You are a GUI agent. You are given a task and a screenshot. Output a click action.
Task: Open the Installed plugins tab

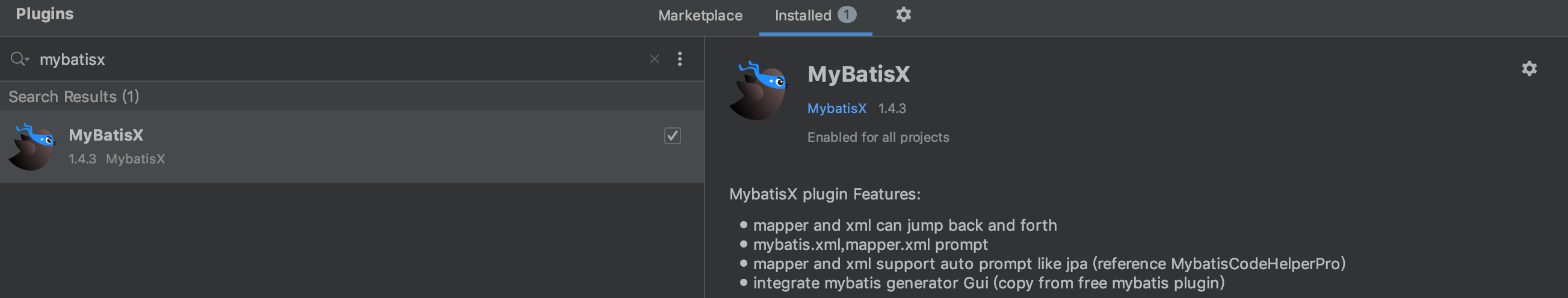pos(815,15)
